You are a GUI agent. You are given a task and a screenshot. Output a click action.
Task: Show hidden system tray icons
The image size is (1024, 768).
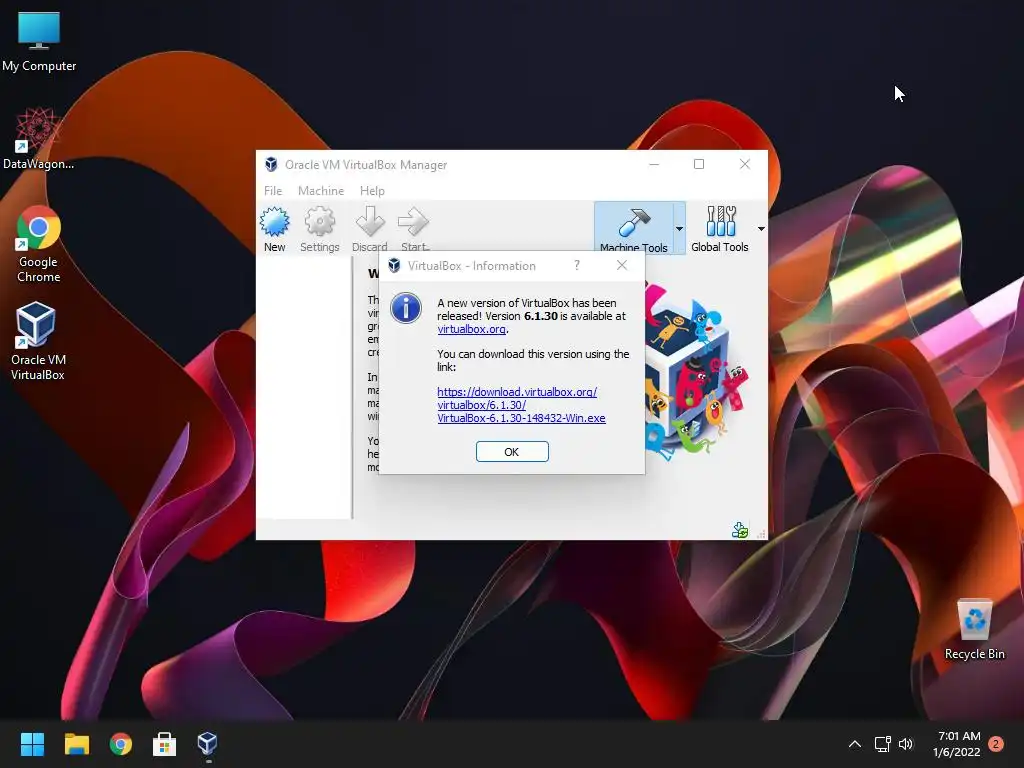pyautogui.click(x=855, y=744)
